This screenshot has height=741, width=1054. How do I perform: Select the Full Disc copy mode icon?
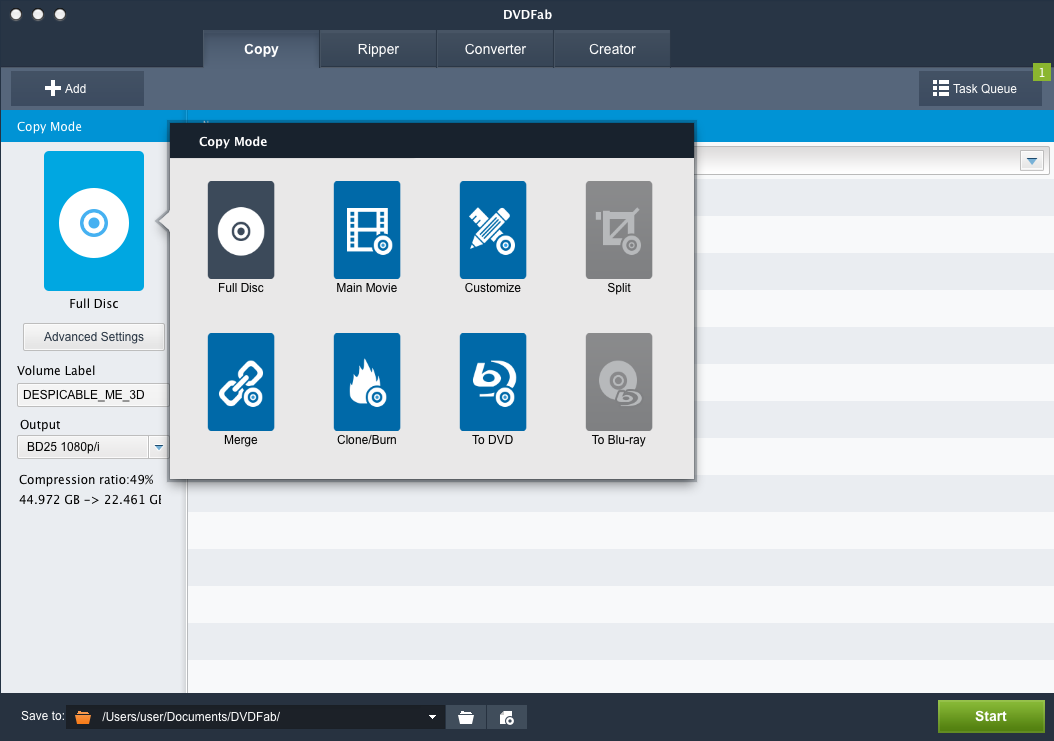[x=241, y=230]
